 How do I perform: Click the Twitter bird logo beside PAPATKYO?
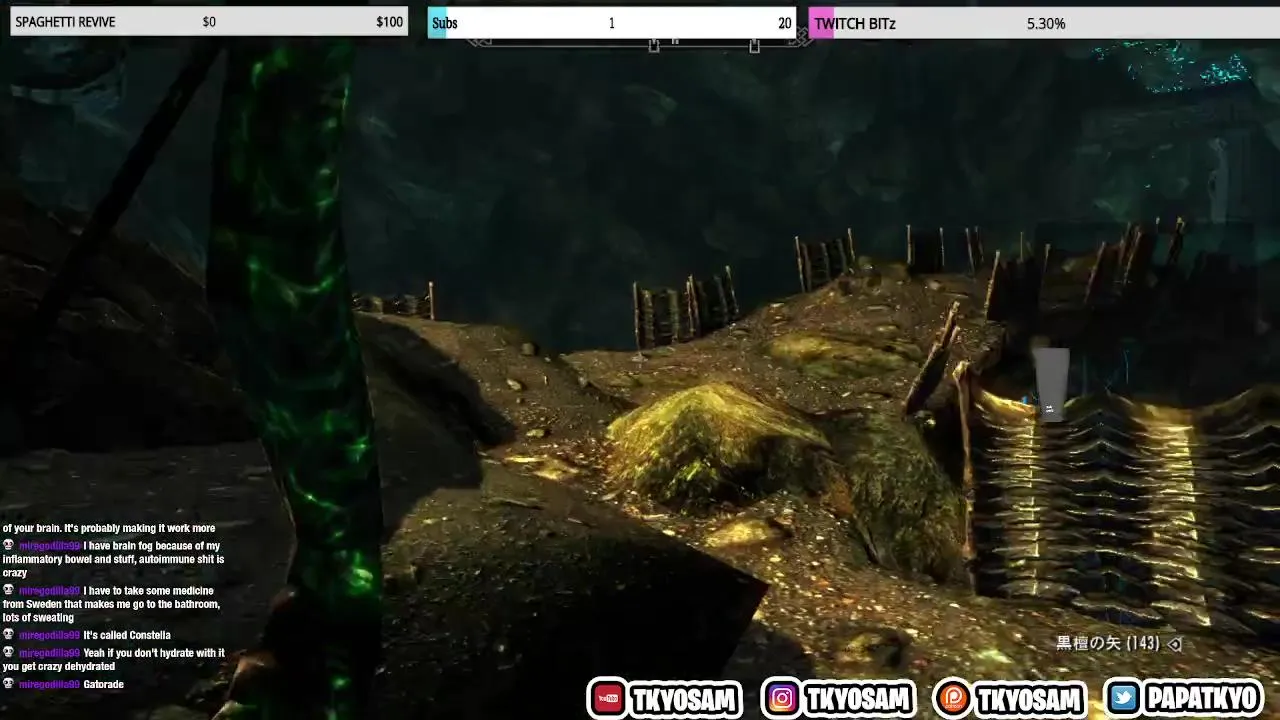coord(1123,699)
